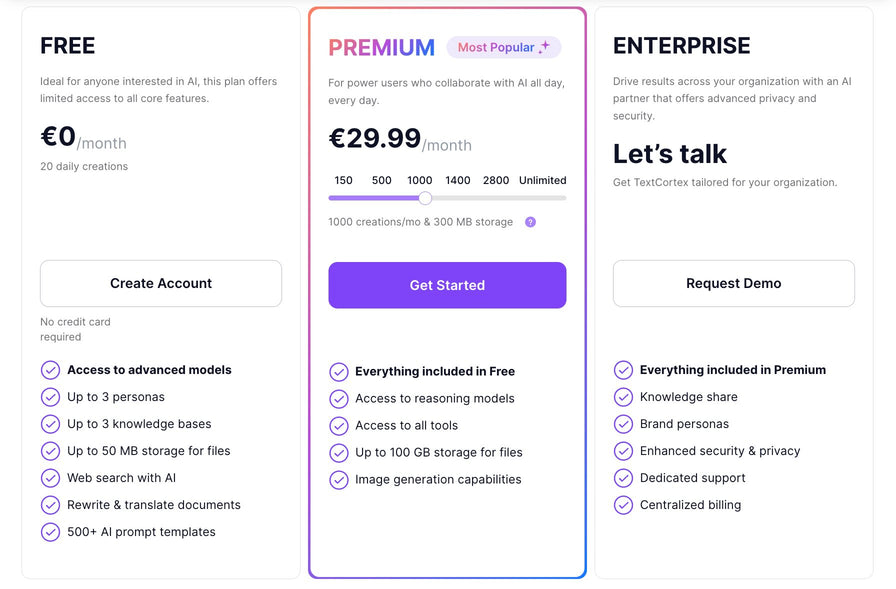This screenshot has width=896, height=589.
Task: Click checkmark icon beside Access to advanced models
Action: [x=50, y=370]
